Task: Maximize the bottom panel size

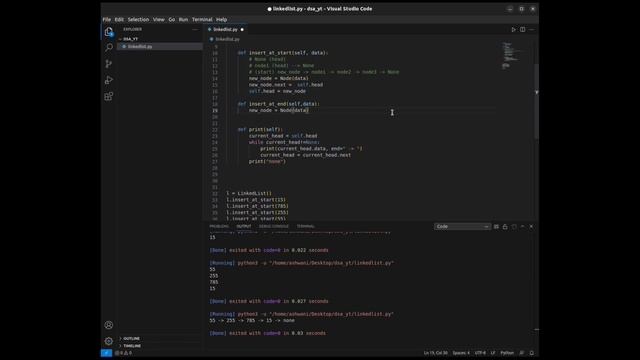Action: pyautogui.click(x=522, y=227)
